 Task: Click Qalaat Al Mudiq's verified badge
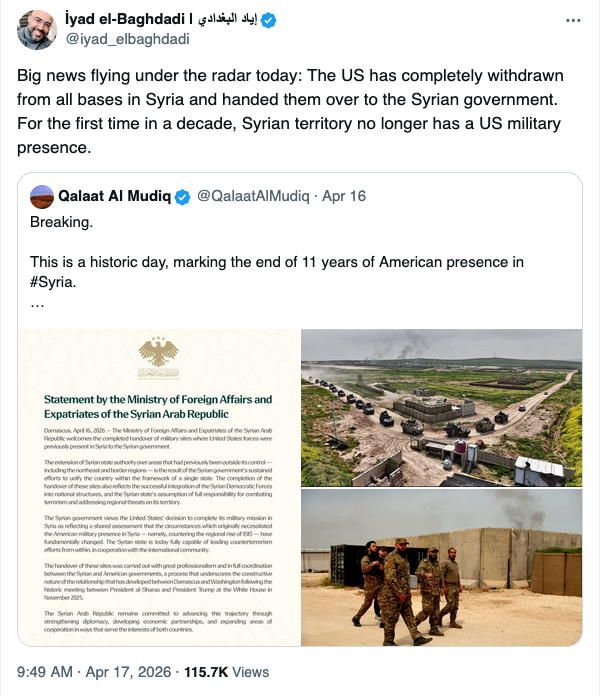click(x=182, y=197)
